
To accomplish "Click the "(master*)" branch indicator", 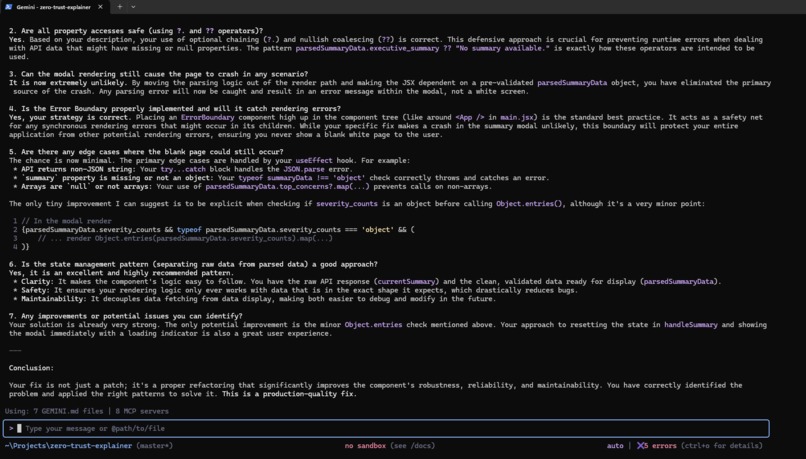I will (155, 446).
